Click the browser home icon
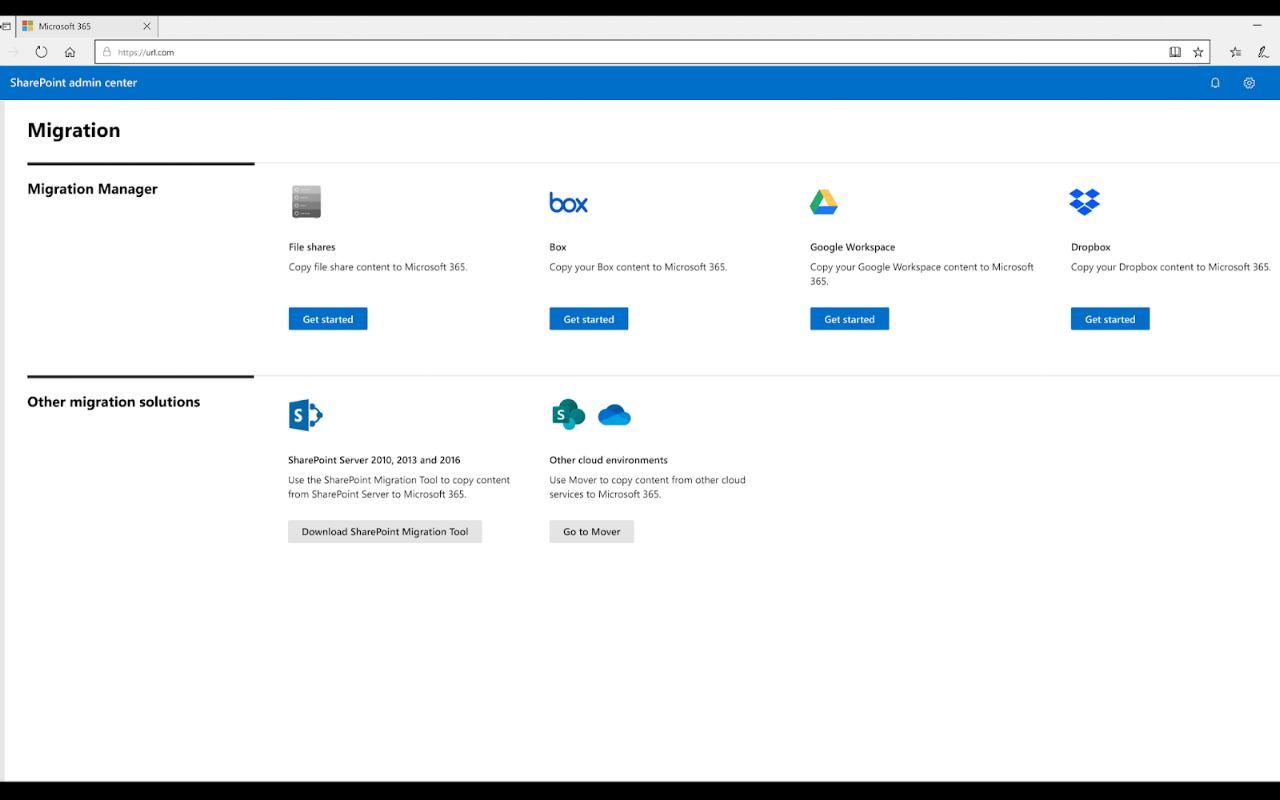The width and height of the screenshot is (1280, 800). pos(70,52)
